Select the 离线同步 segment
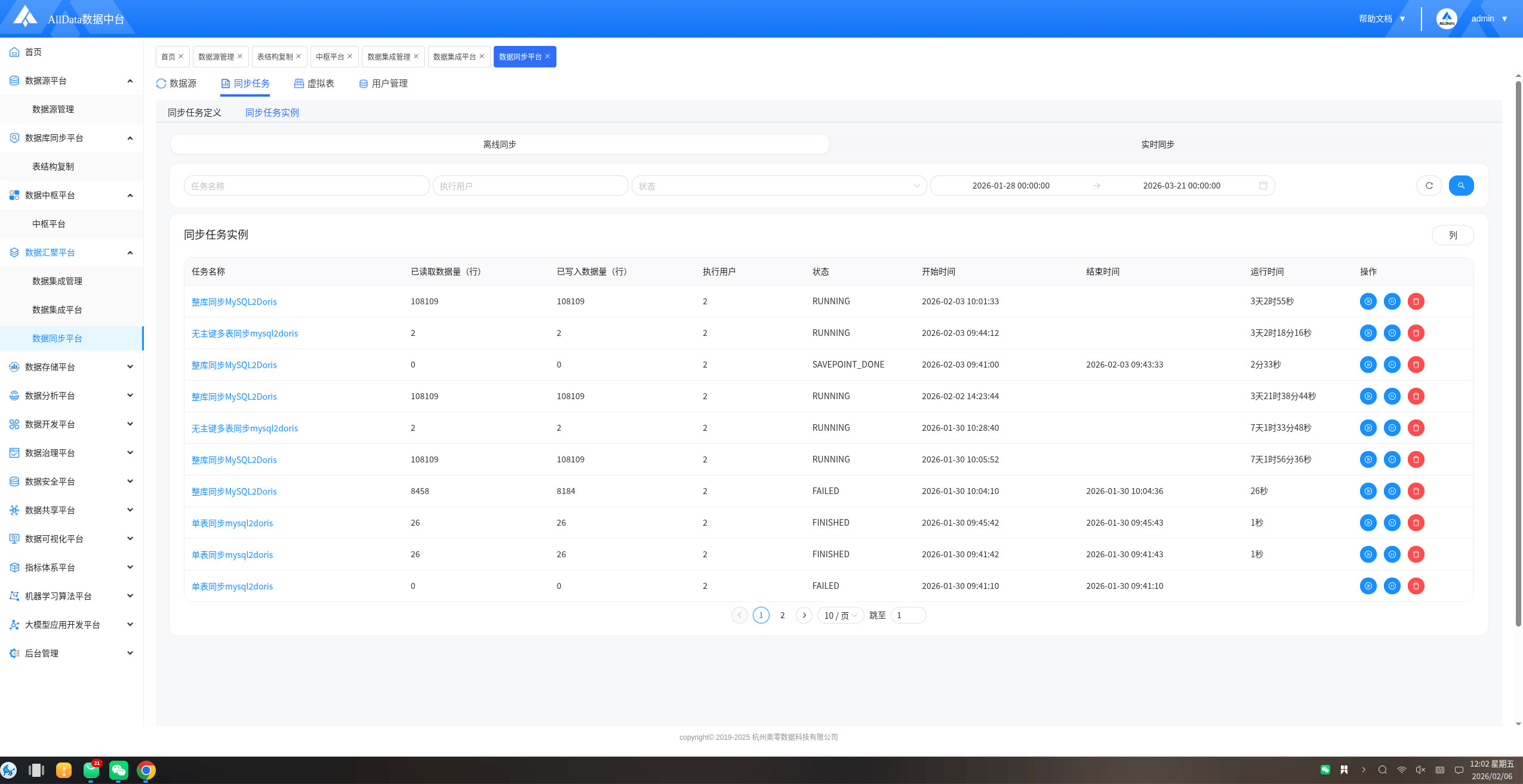The image size is (1523, 784). pyautogui.click(x=500, y=144)
